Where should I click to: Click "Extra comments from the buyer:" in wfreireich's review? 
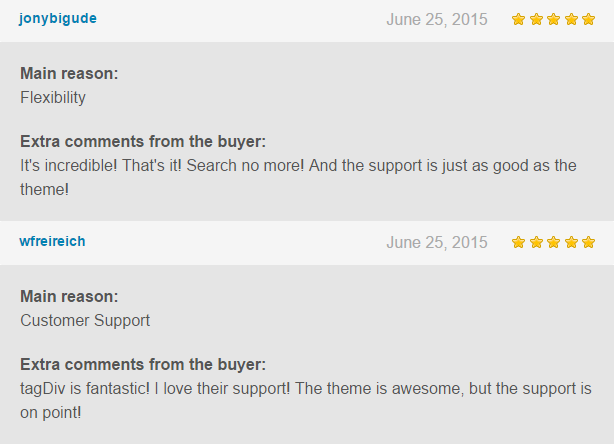(x=143, y=364)
